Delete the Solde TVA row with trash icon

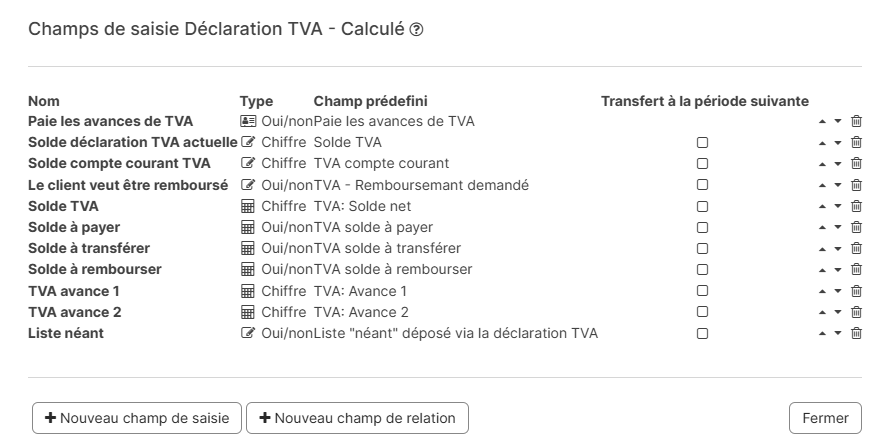[856, 206]
